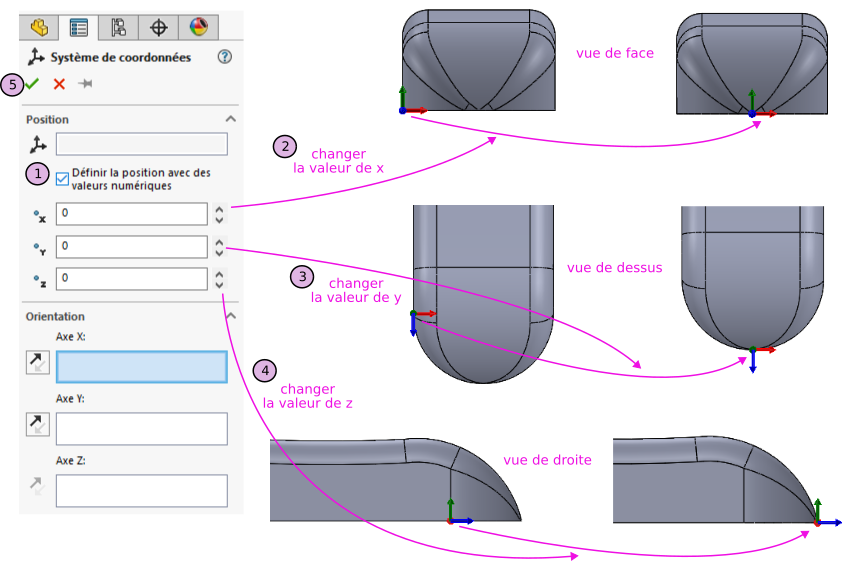Viewport: 850px width, 561px height.
Task: Click the origin selection field under Position
Action: [x=141, y=144]
